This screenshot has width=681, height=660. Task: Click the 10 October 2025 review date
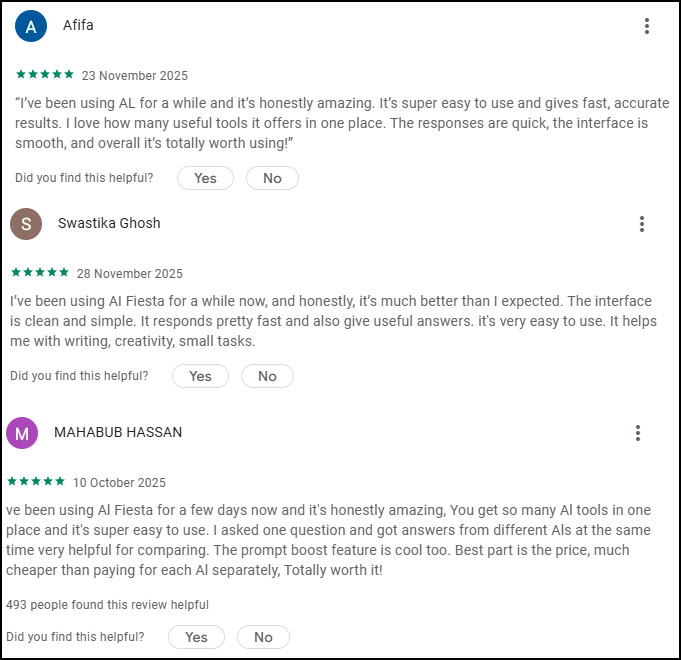(120, 483)
